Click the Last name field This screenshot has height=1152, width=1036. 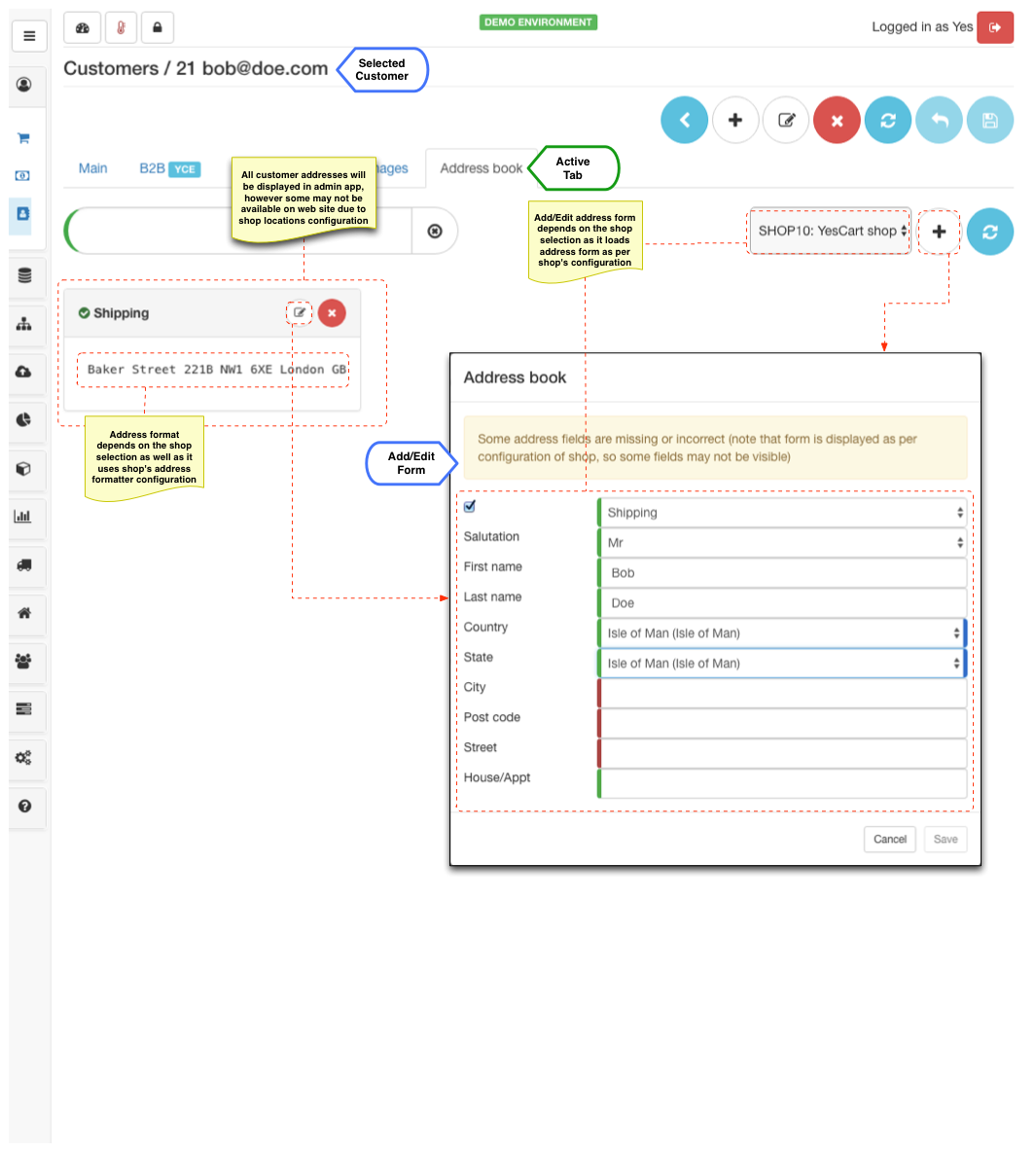point(782,603)
